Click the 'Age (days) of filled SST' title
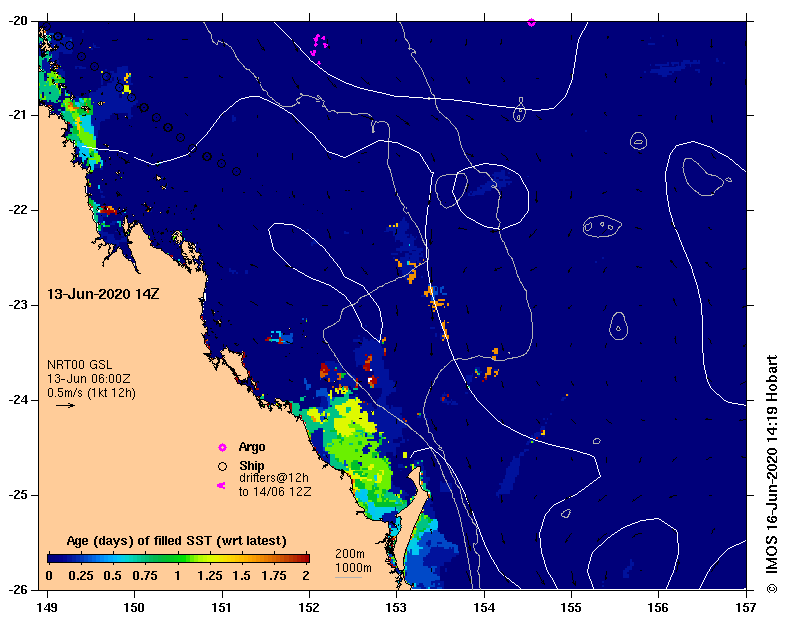 click(x=176, y=541)
